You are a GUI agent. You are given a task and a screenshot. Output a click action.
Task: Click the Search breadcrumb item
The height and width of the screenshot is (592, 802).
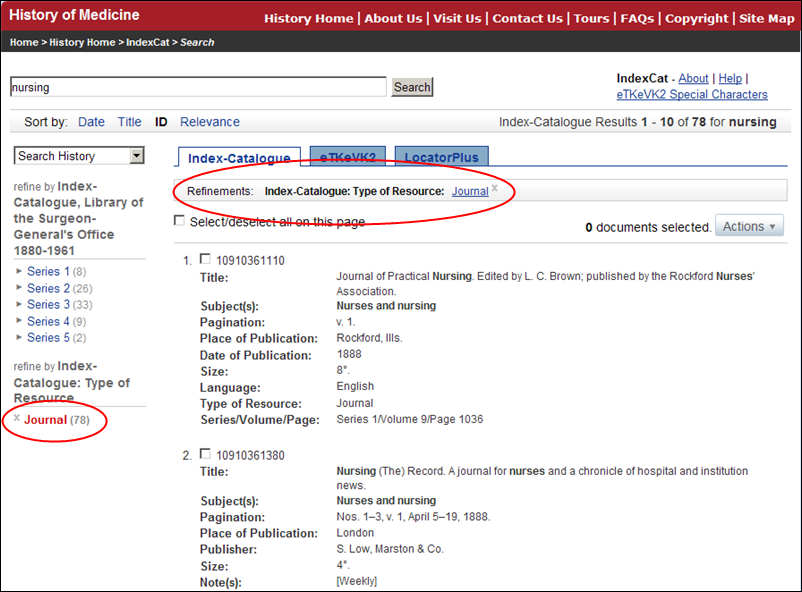coord(197,42)
